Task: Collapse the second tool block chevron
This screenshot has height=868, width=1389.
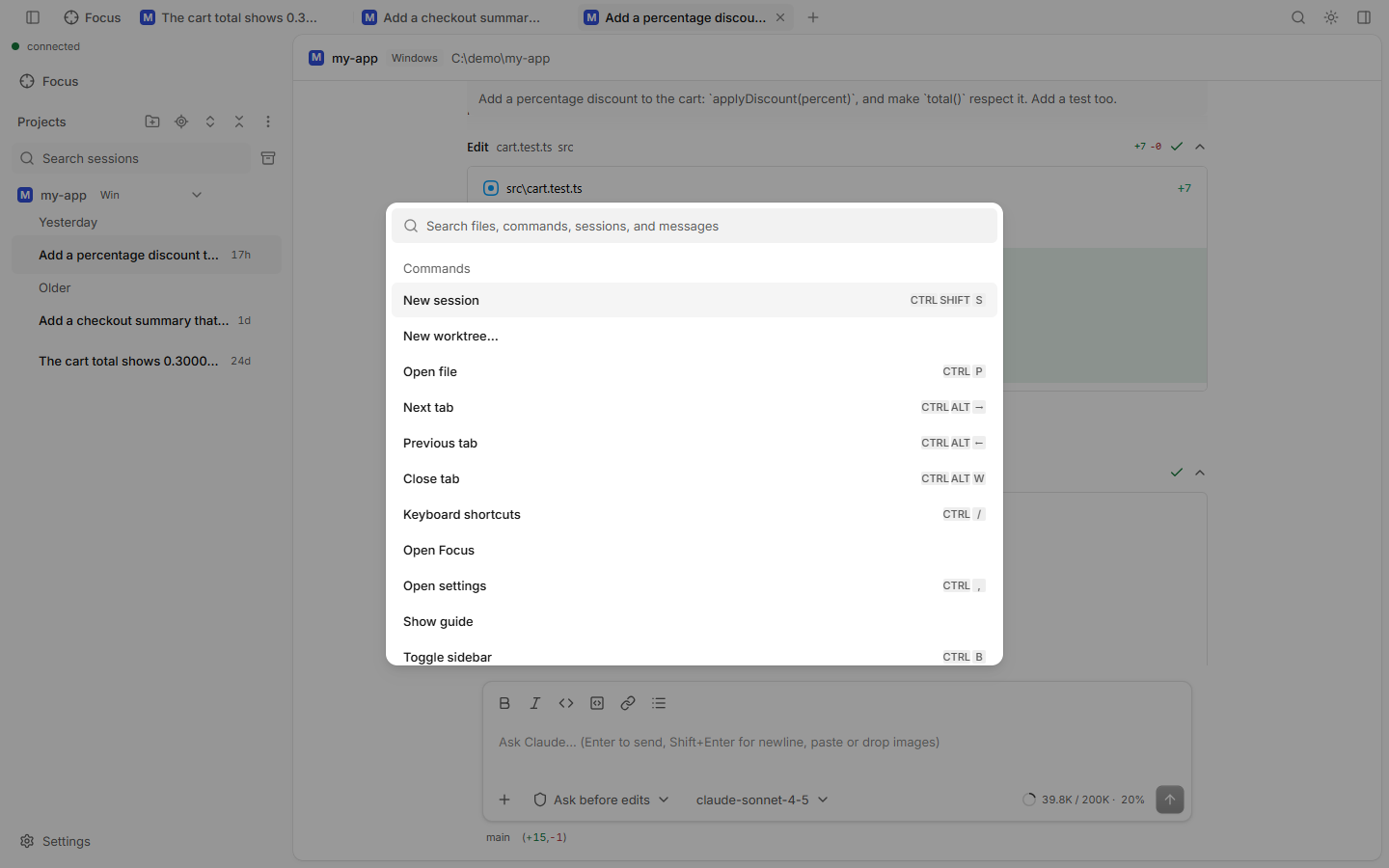Action: (1200, 473)
